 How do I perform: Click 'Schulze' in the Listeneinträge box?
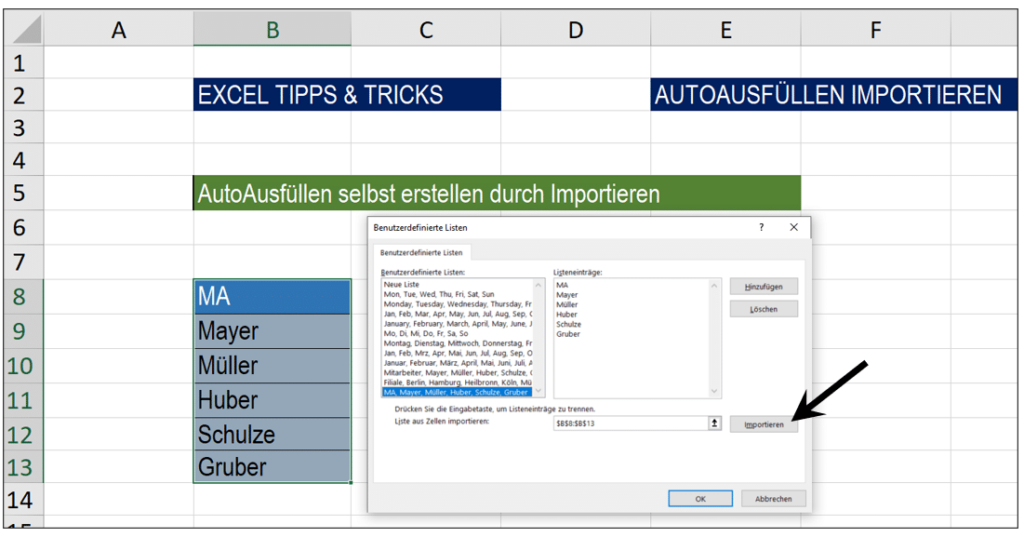pyautogui.click(x=569, y=324)
